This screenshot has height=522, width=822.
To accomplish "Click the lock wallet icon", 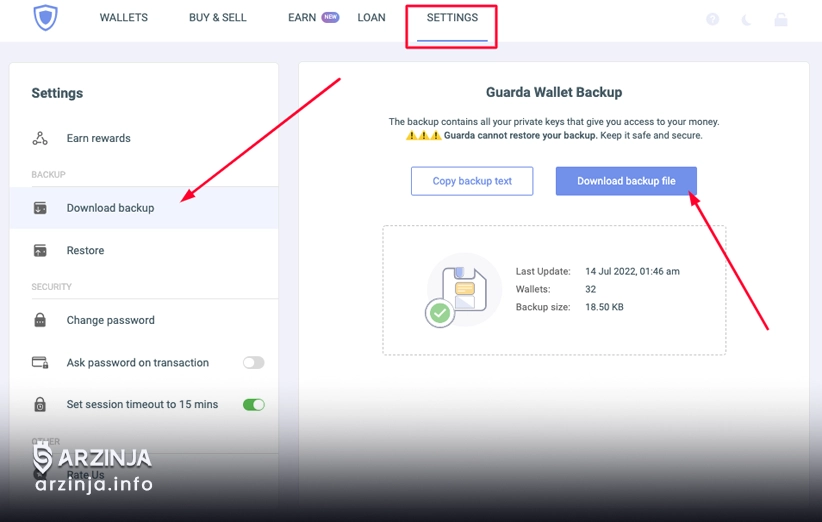I will click(x=781, y=19).
